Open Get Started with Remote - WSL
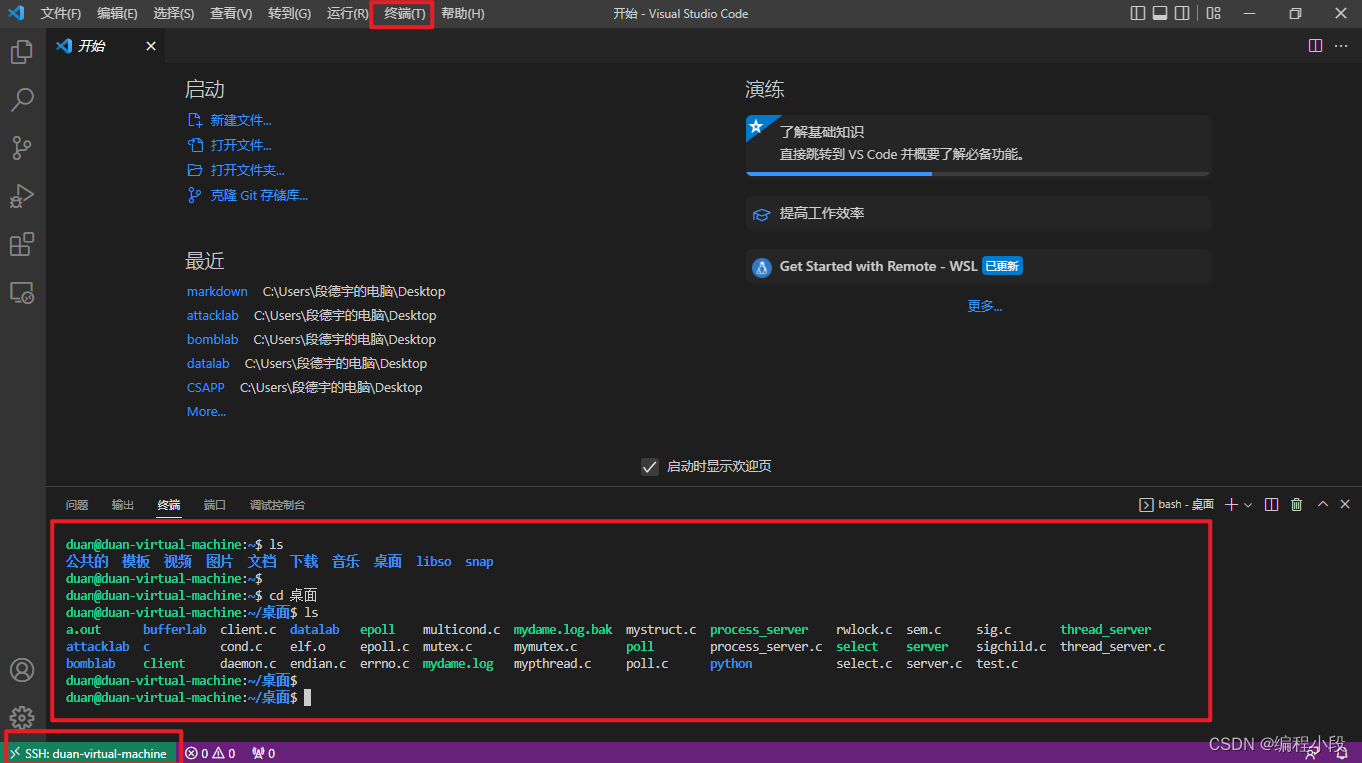The height and width of the screenshot is (763, 1362). tap(978, 267)
